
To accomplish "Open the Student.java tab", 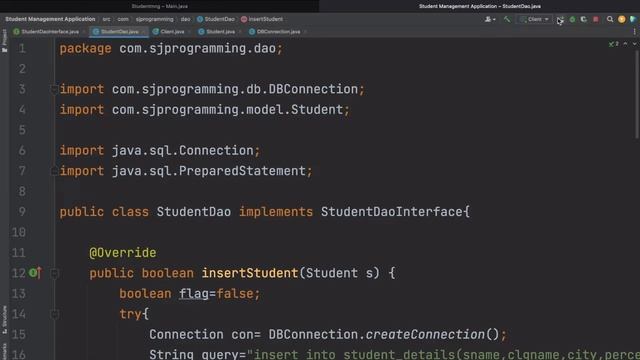I will 216,31.
